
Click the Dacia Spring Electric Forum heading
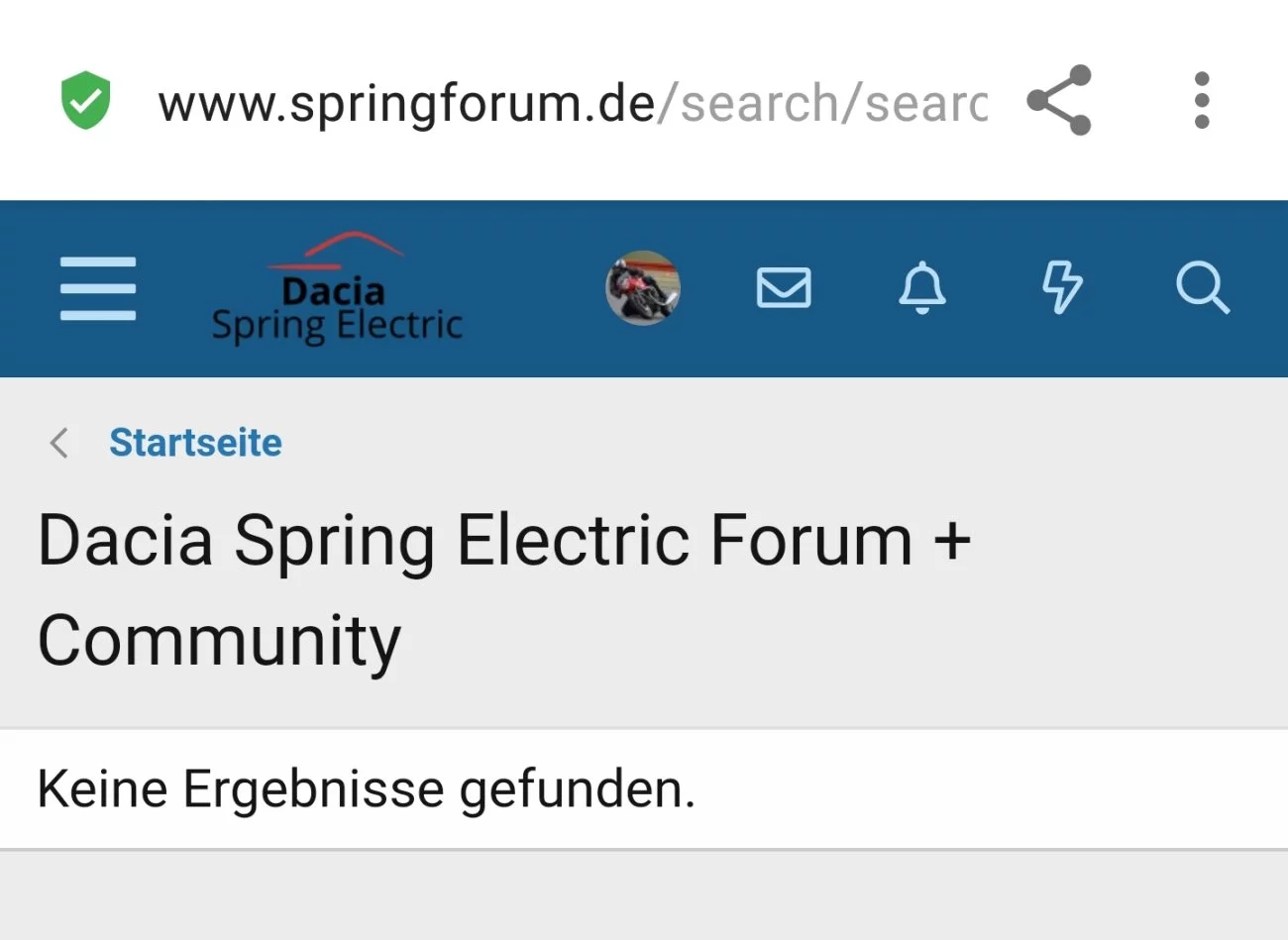coord(505,541)
